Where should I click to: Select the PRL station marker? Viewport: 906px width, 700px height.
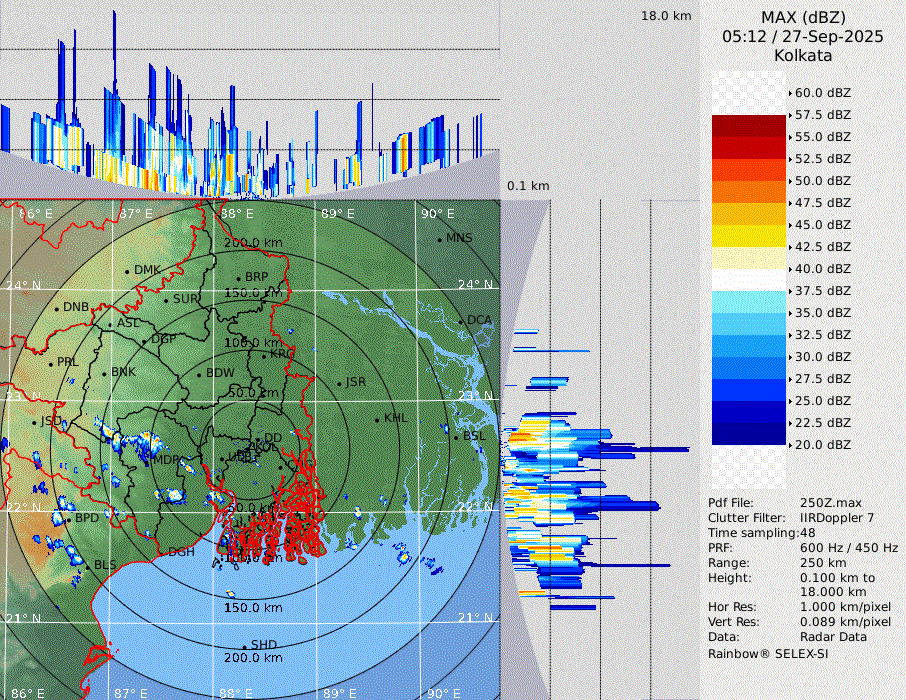tap(51, 363)
